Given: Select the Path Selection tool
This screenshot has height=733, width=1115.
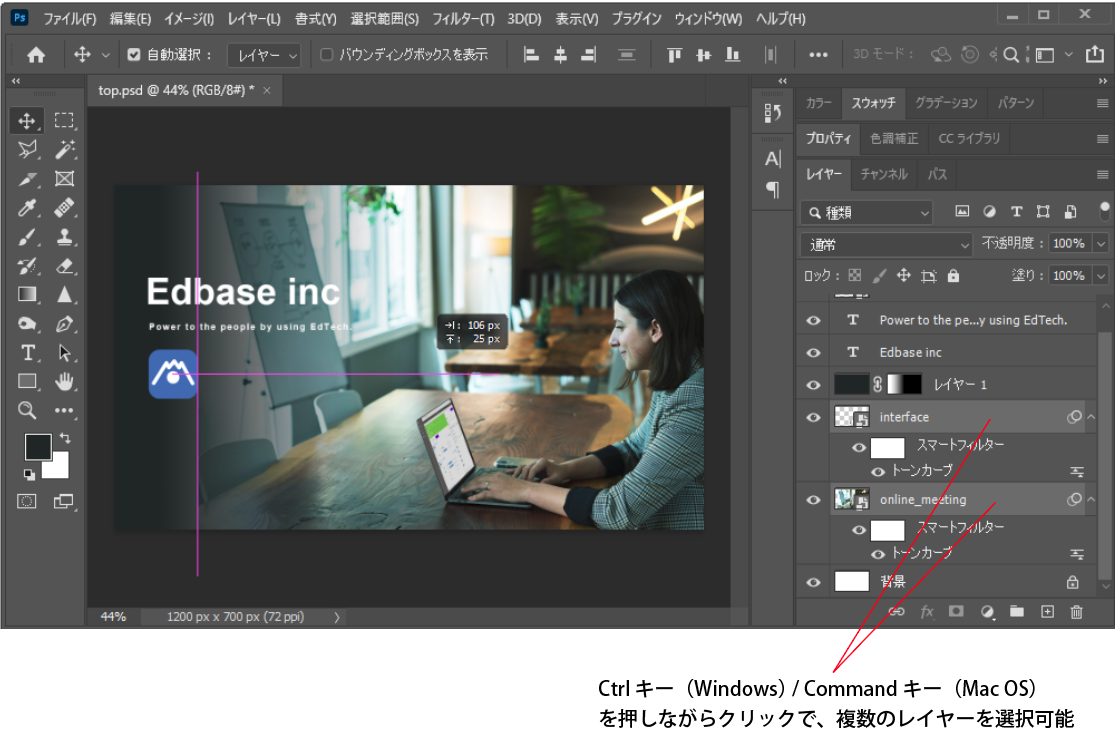Looking at the screenshot, I should [64, 353].
